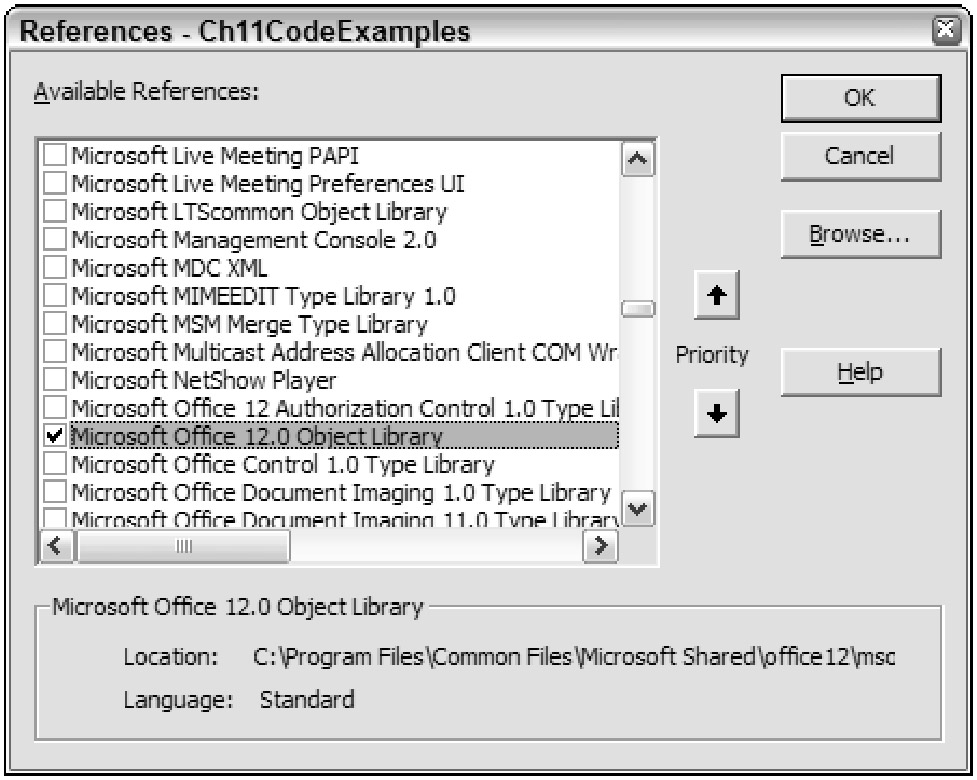Open the Browse... file dialog
Viewport: 977px width, 780px height.
[860, 234]
